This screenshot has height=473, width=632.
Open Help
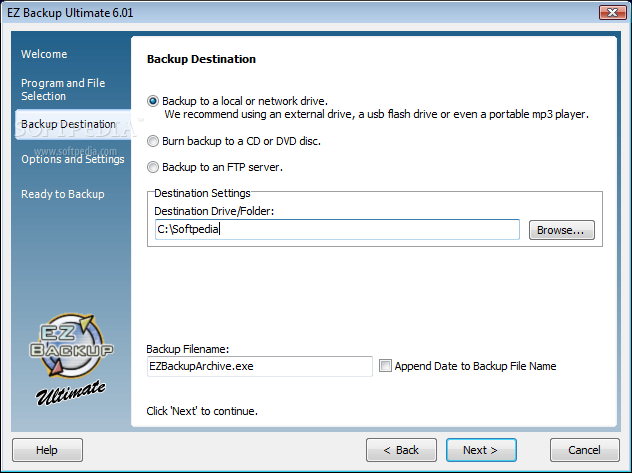(x=47, y=450)
